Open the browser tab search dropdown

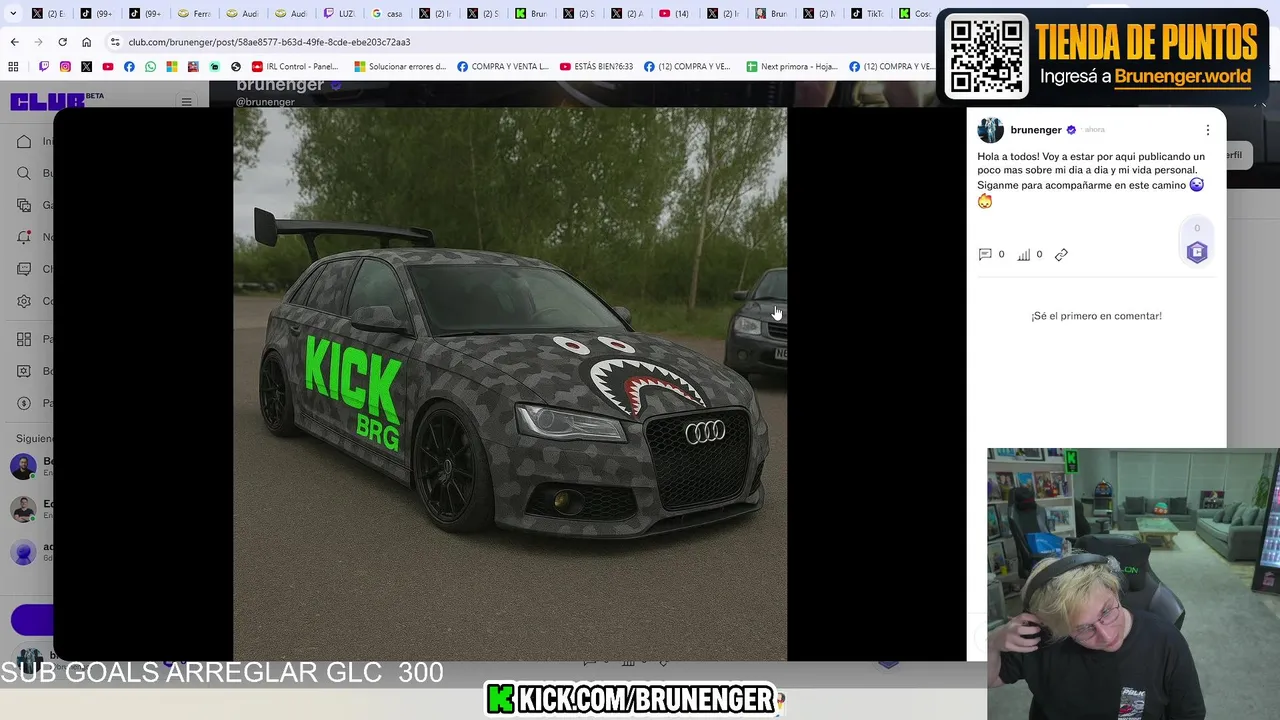pos(13,14)
